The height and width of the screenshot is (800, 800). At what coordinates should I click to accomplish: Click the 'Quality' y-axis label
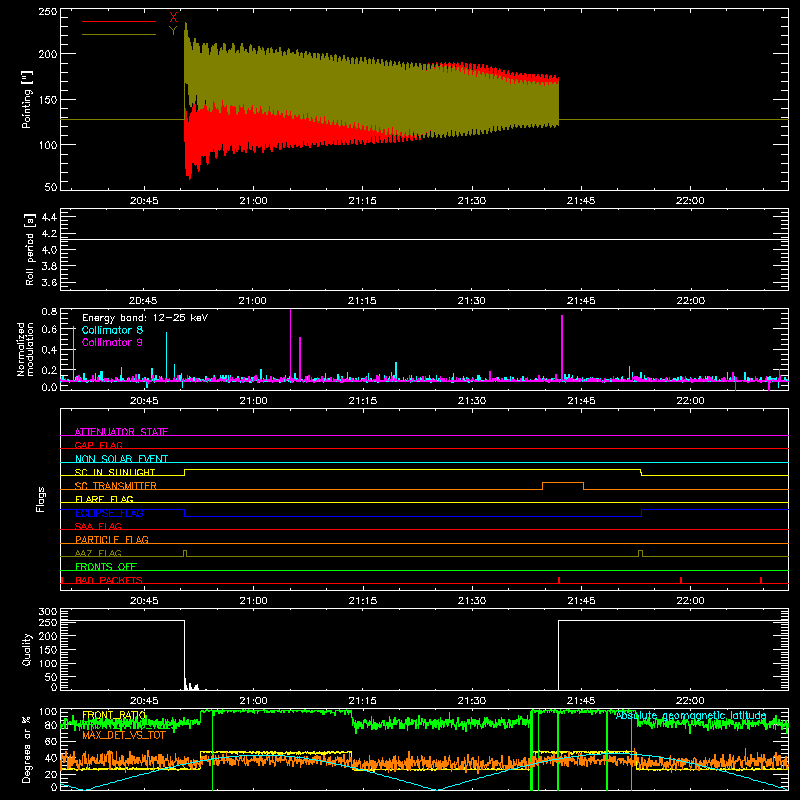pos(27,649)
